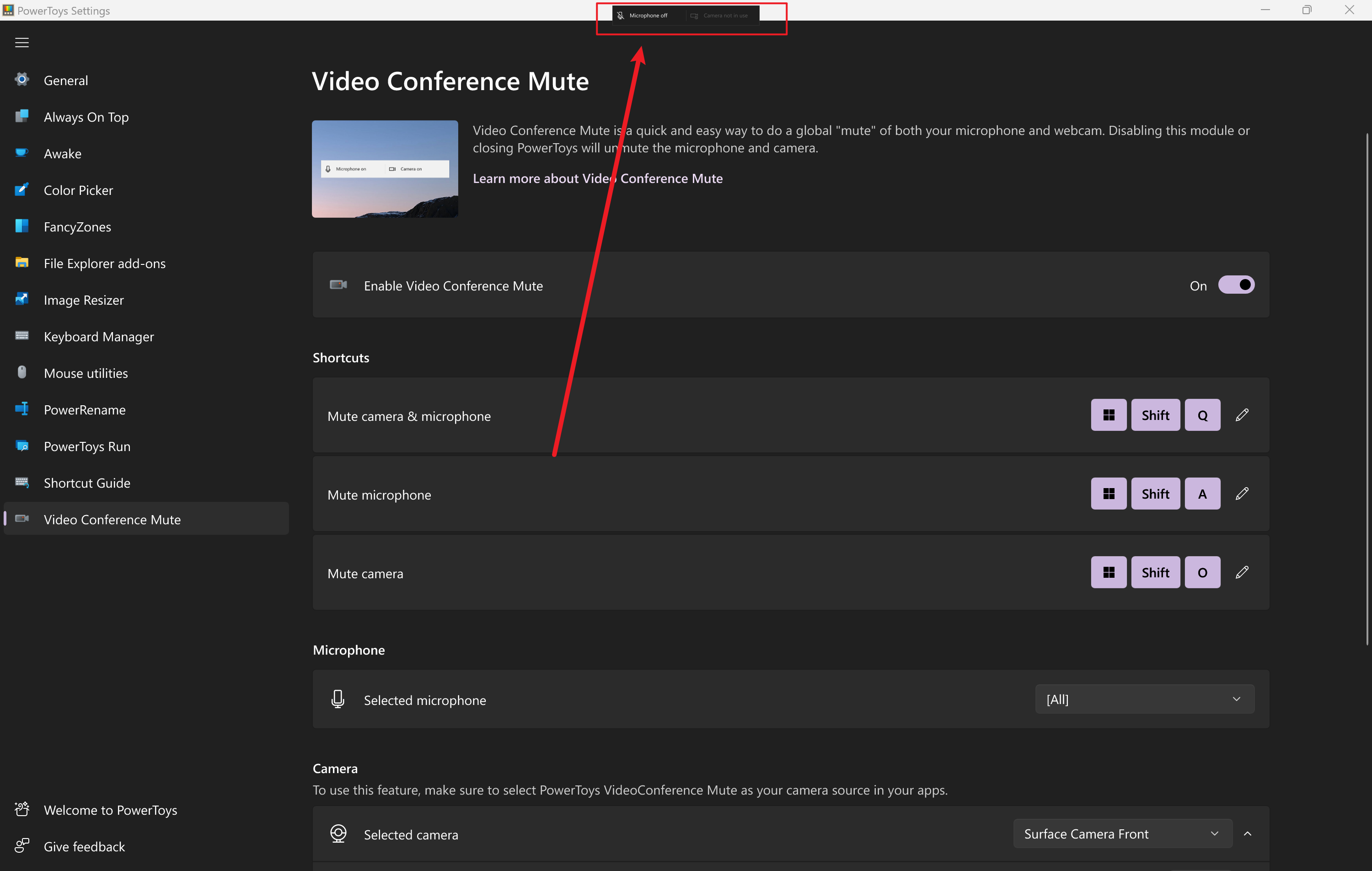This screenshot has width=1372, height=871.
Task: Open the Selected microphone dropdown
Action: (1144, 699)
